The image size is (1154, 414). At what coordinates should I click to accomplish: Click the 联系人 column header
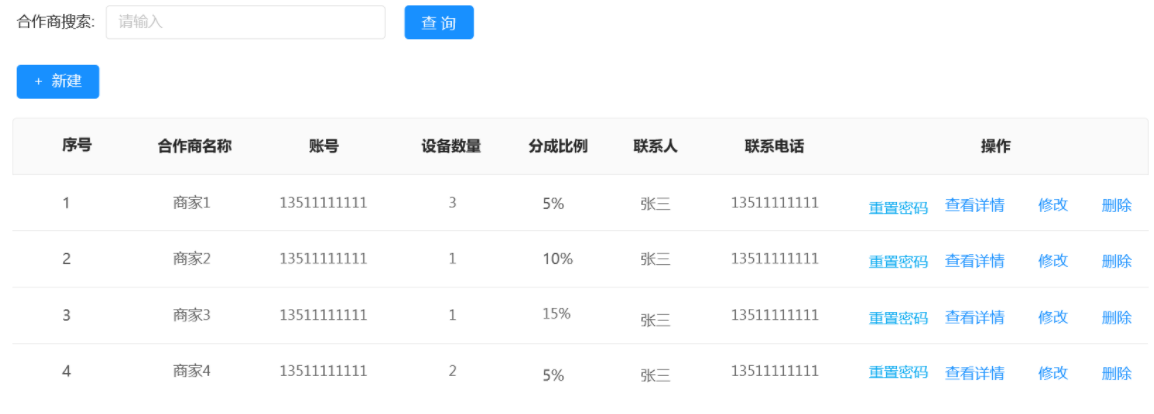tap(655, 146)
